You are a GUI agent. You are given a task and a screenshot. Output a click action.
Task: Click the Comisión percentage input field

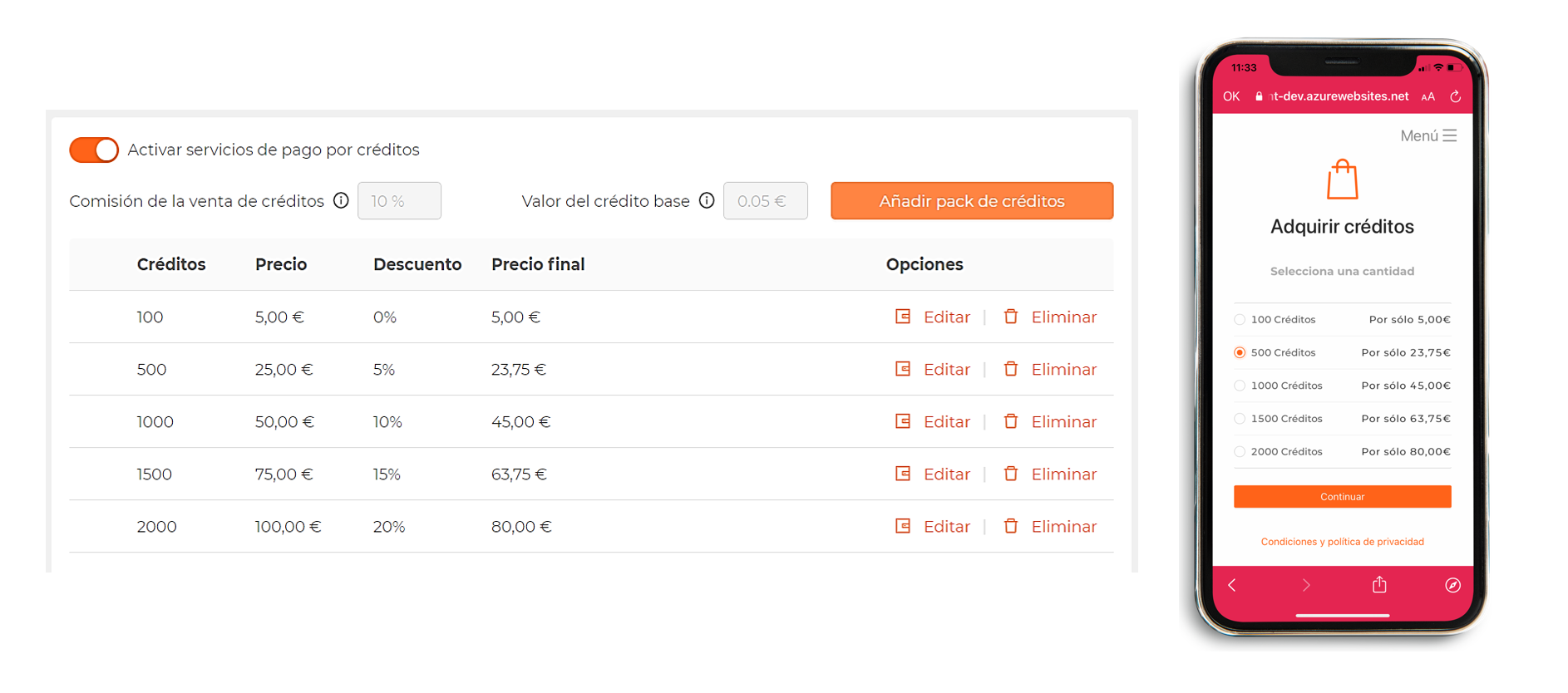click(399, 201)
